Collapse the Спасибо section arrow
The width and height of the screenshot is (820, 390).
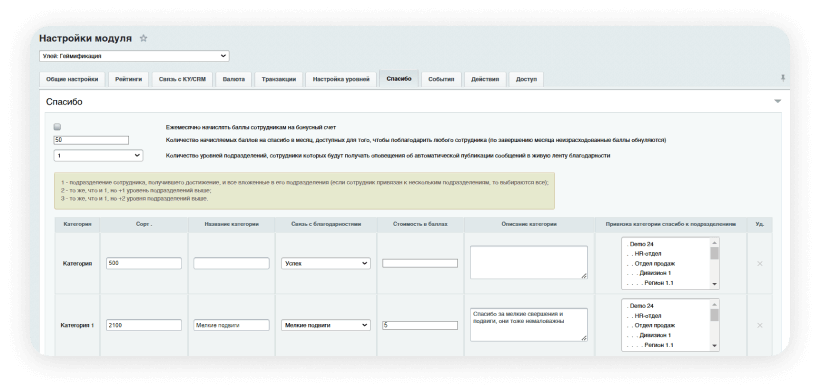pyautogui.click(x=778, y=101)
